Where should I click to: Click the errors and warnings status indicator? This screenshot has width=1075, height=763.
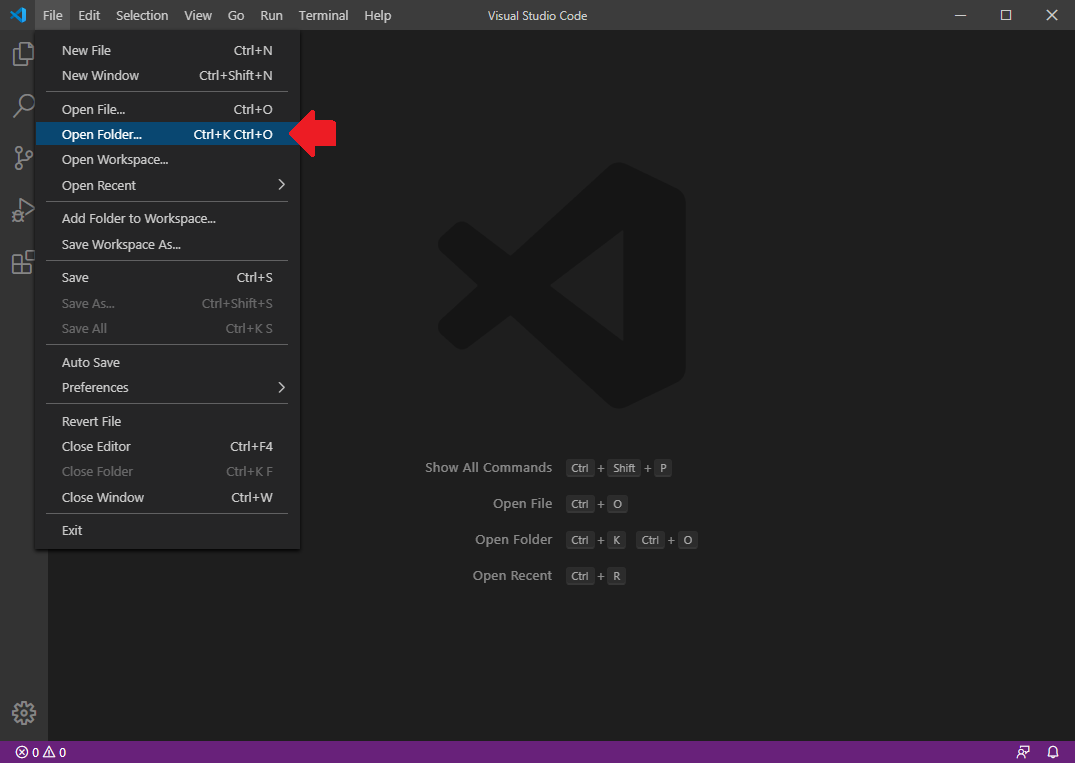click(x=41, y=752)
